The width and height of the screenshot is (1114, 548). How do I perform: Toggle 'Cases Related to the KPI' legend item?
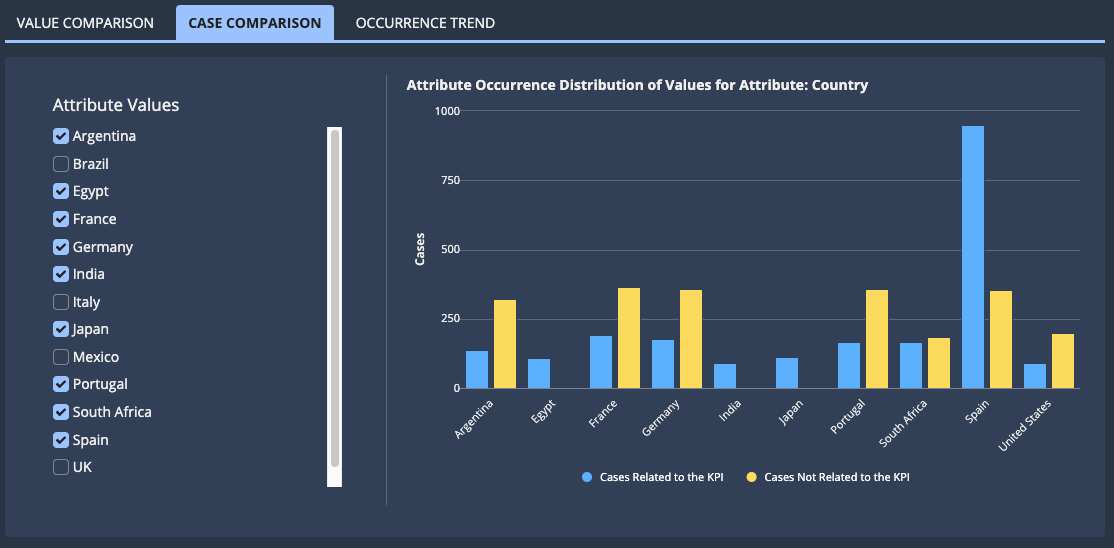652,477
